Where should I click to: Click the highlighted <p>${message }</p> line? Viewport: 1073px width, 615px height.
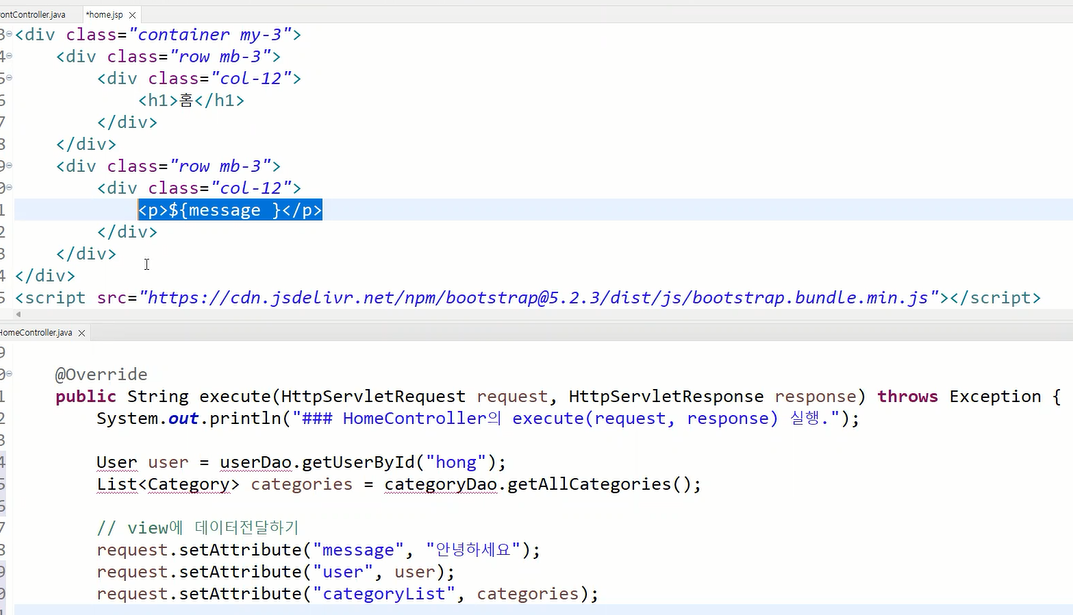(x=230, y=210)
